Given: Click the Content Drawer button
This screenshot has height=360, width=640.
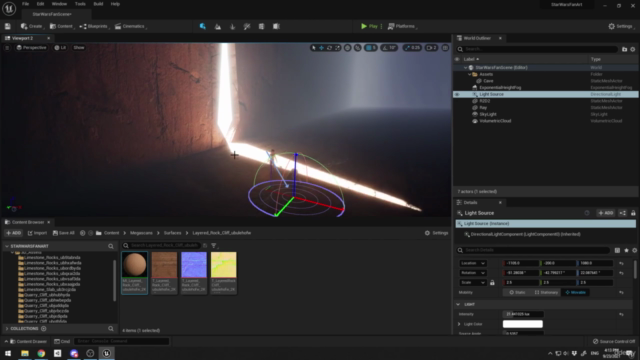Looking at the screenshot, I should [x=28, y=341].
